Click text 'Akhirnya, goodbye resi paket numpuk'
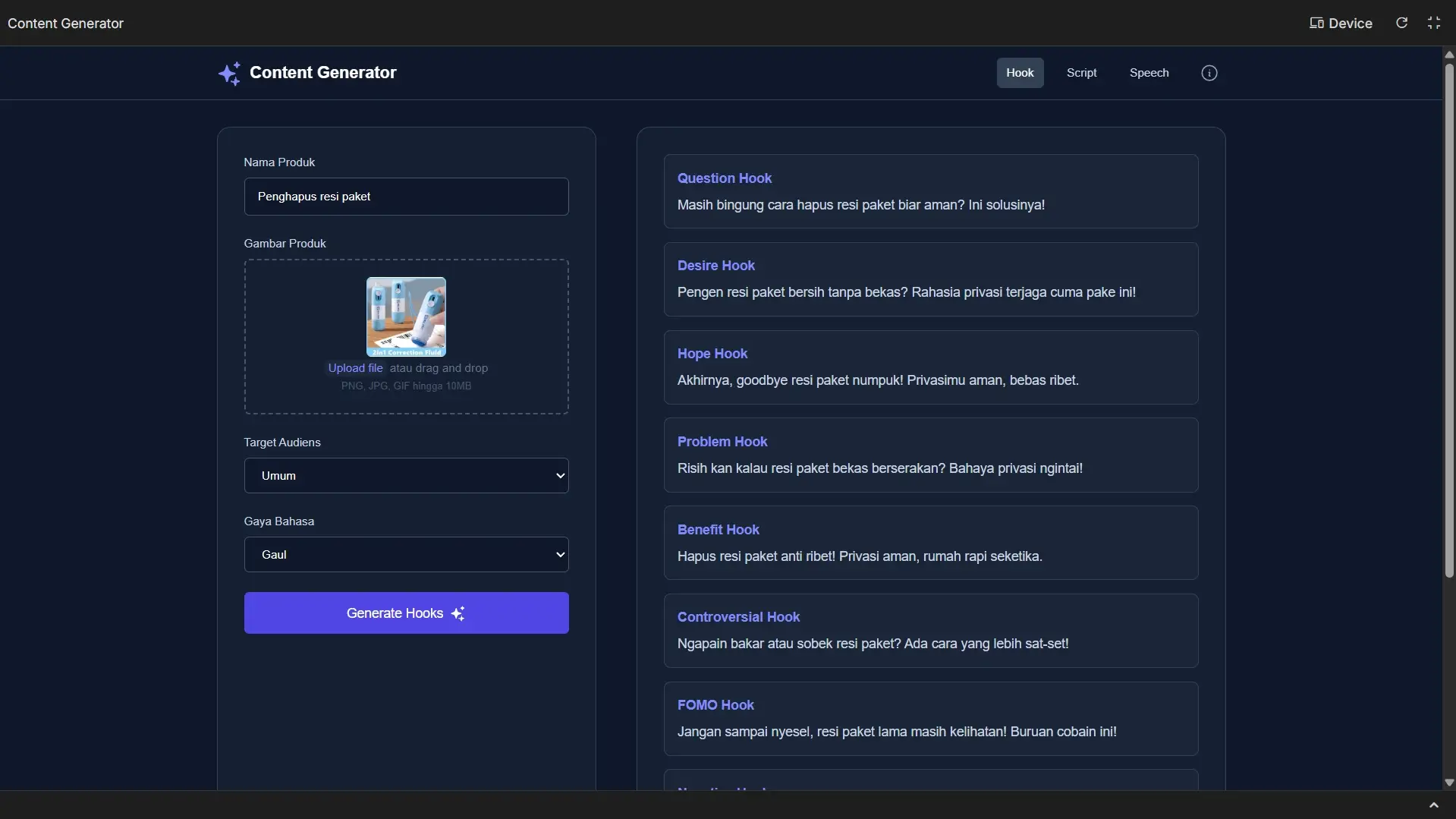1456x819 pixels. tap(788, 380)
